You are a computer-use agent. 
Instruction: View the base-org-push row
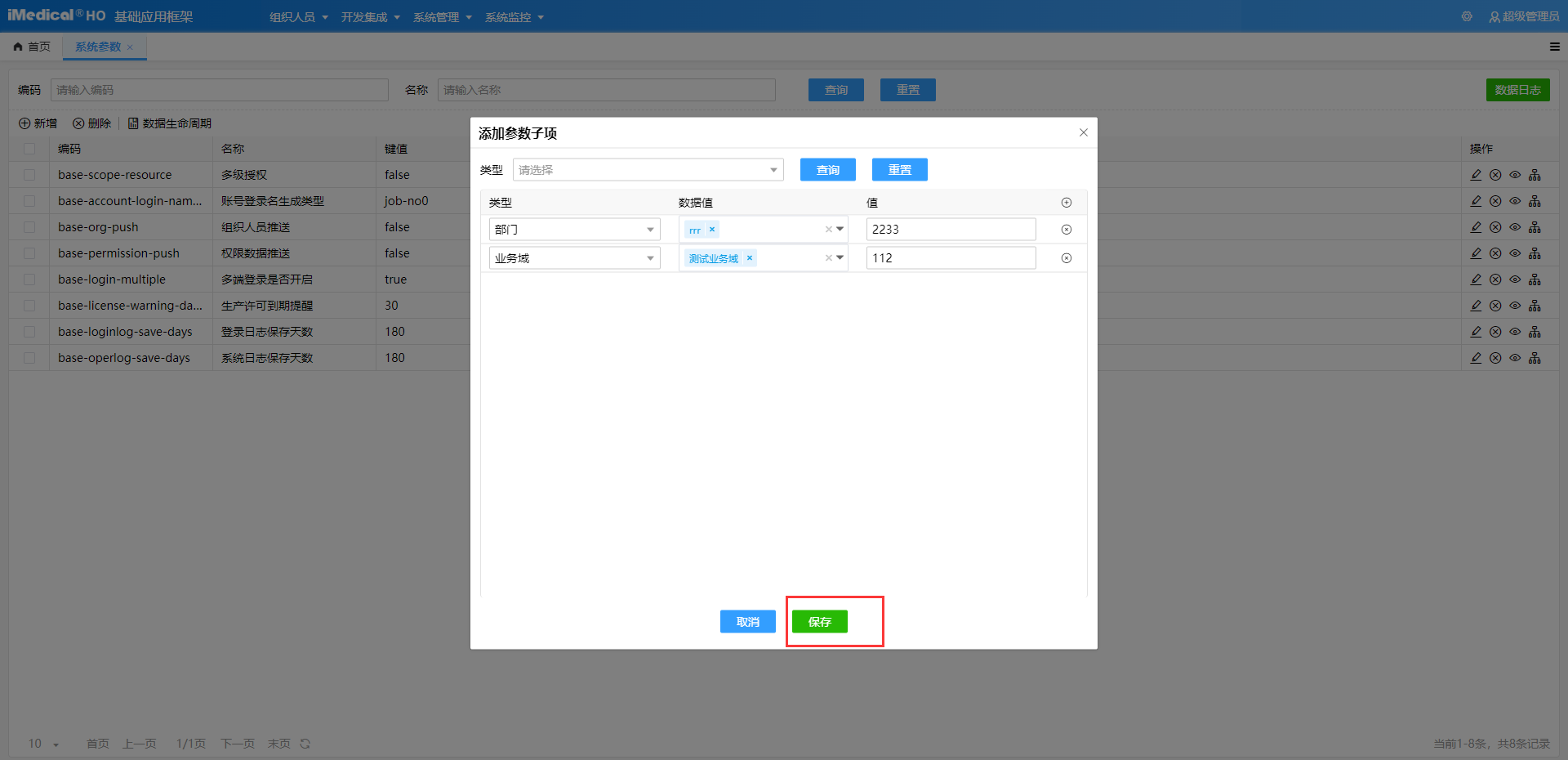[1515, 227]
